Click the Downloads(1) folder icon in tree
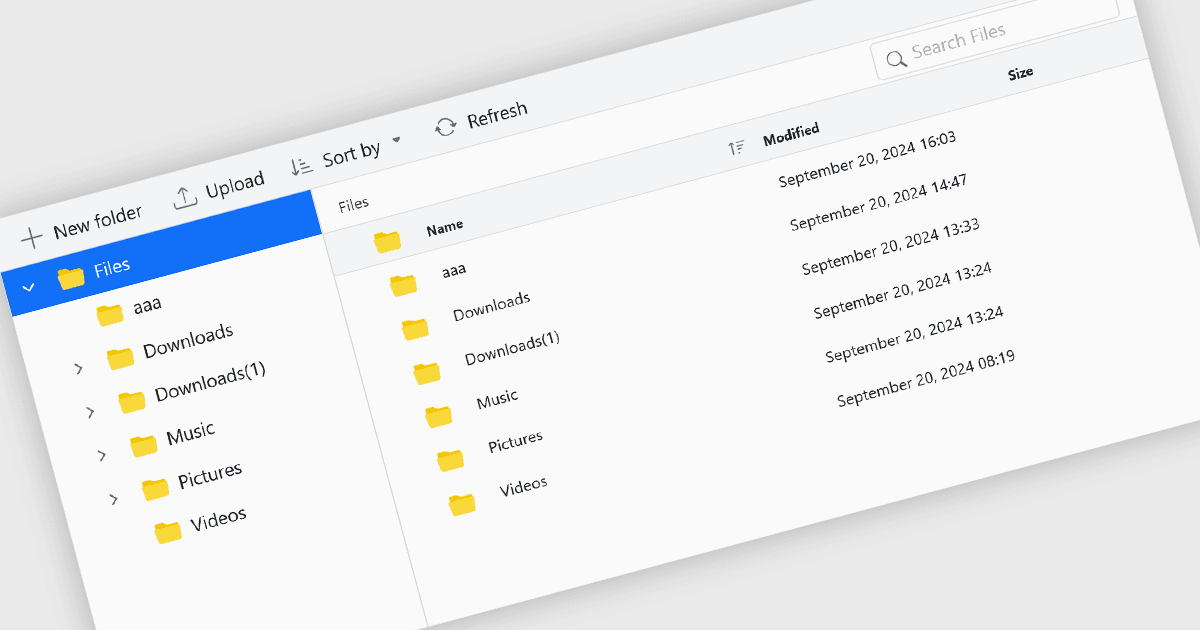This screenshot has height=630, width=1200. point(132,401)
